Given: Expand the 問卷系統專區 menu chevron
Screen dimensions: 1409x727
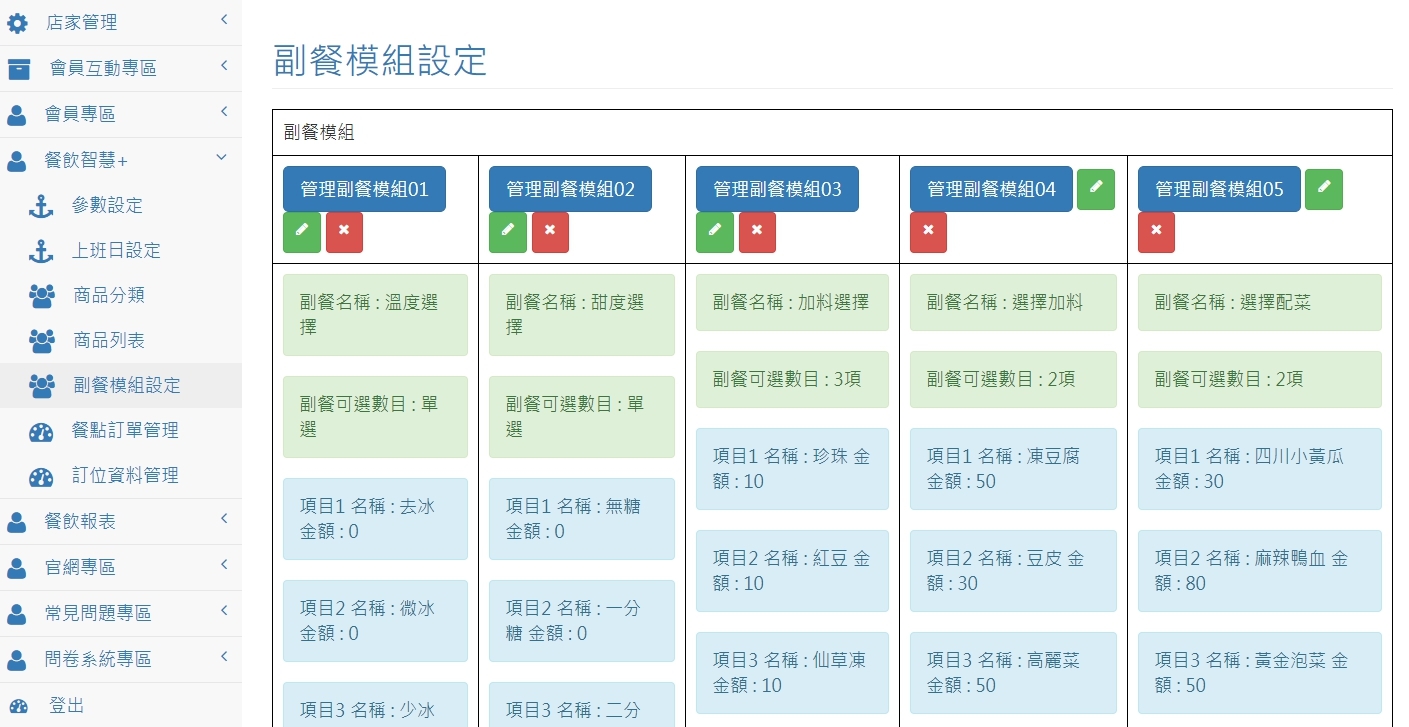Looking at the screenshot, I should point(223,657).
